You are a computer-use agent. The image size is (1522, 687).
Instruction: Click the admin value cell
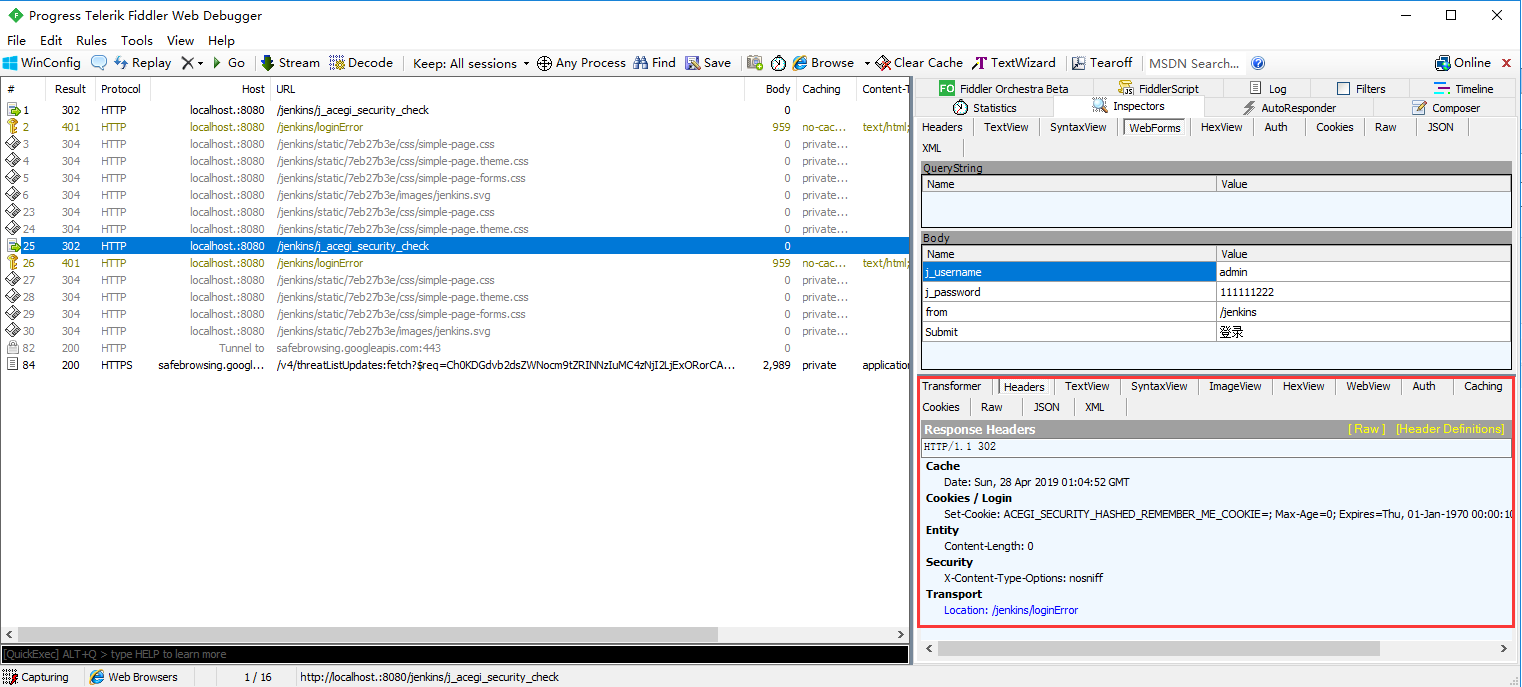[1364, 272]
